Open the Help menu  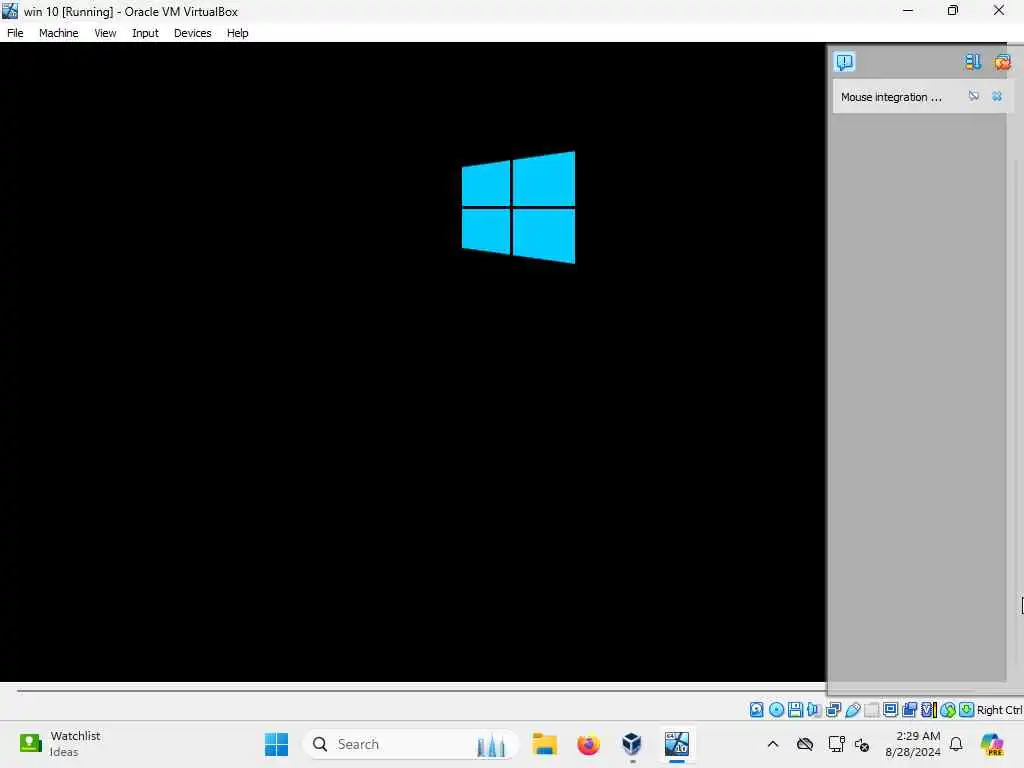tap(238, 33)
